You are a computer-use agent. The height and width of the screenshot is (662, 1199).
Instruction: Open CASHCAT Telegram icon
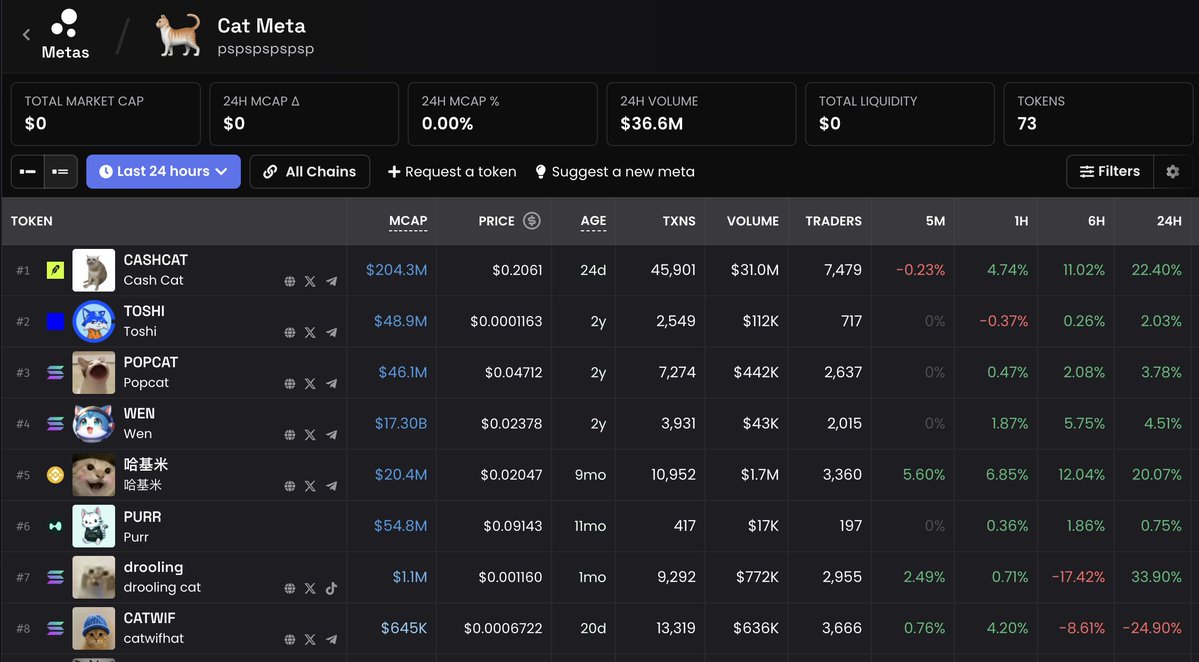click(x=331, y=281)
